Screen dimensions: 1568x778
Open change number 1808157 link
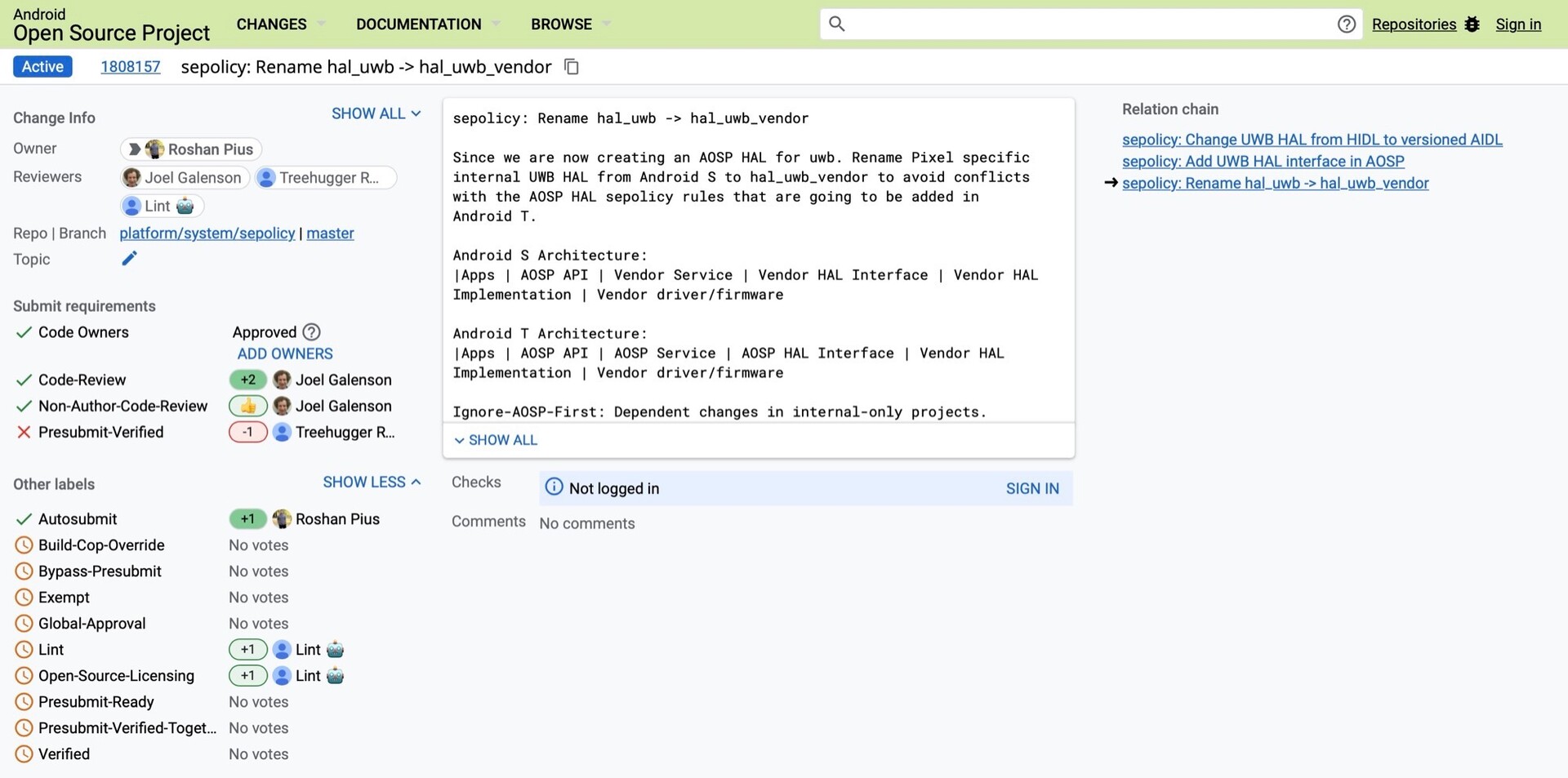[x=130, y=67]
